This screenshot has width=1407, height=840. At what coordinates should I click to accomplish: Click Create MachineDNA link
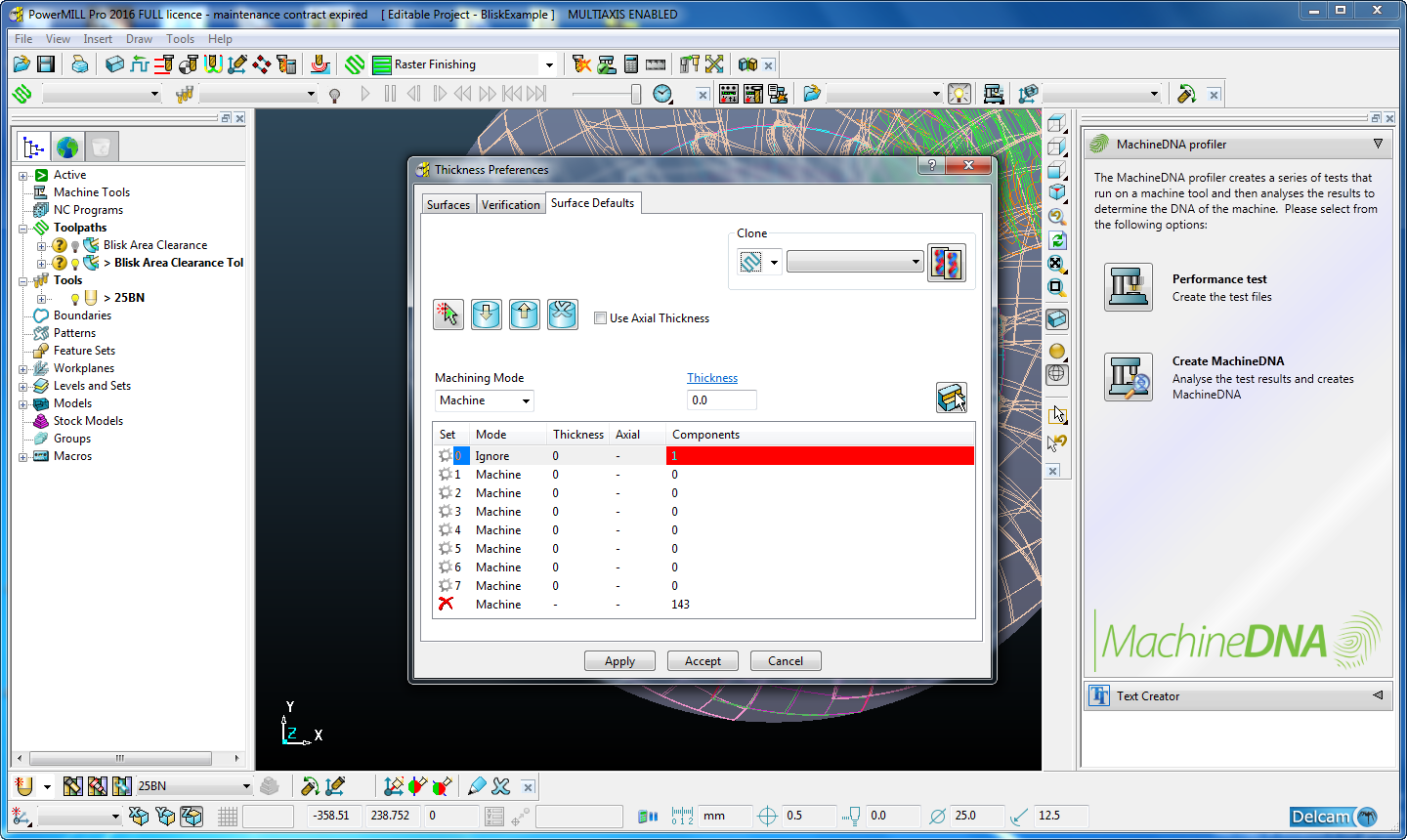click(x=1228, y=361)
